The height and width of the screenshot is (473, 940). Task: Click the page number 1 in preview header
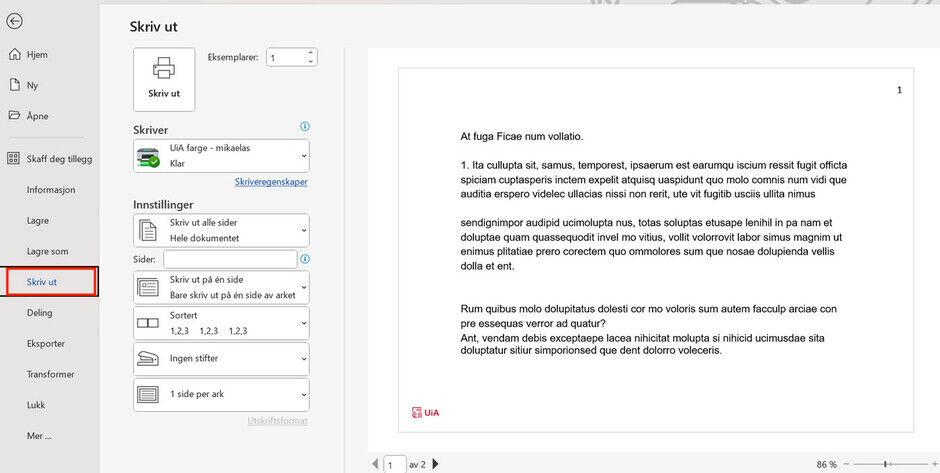click(899, 90)
